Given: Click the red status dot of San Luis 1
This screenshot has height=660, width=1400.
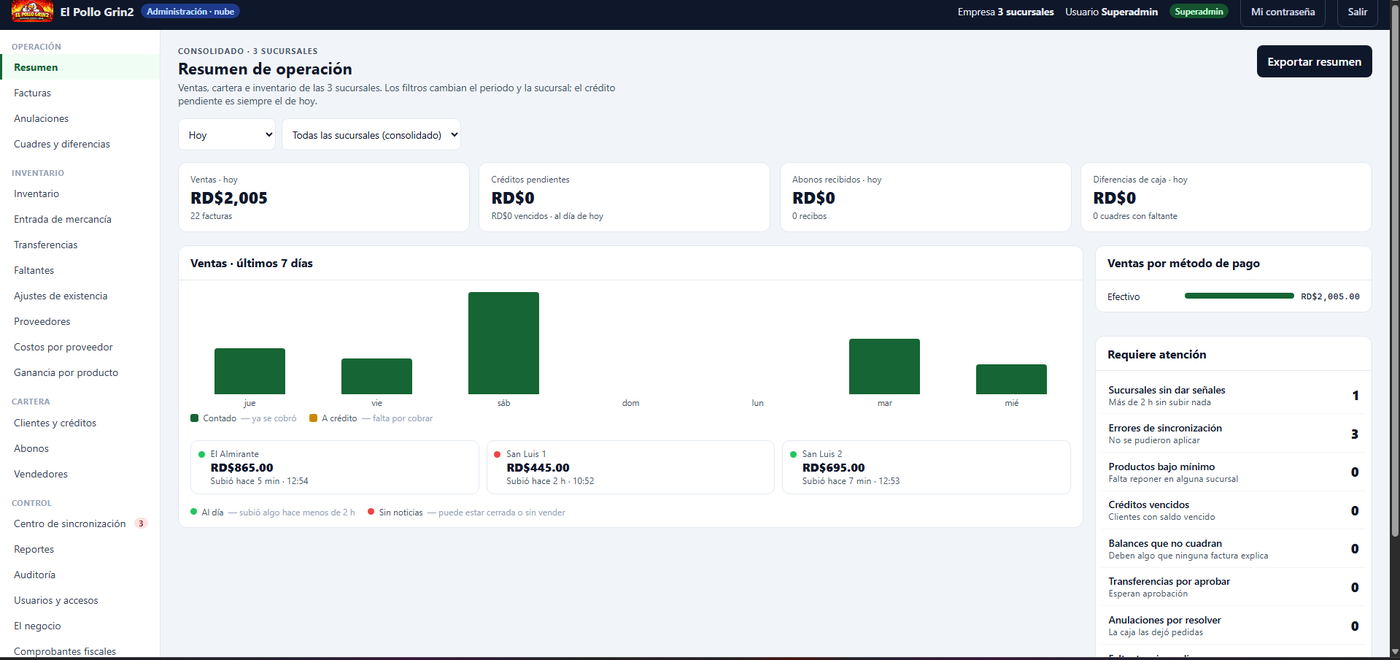Looking at the screenshot, I should coord(497,454).
